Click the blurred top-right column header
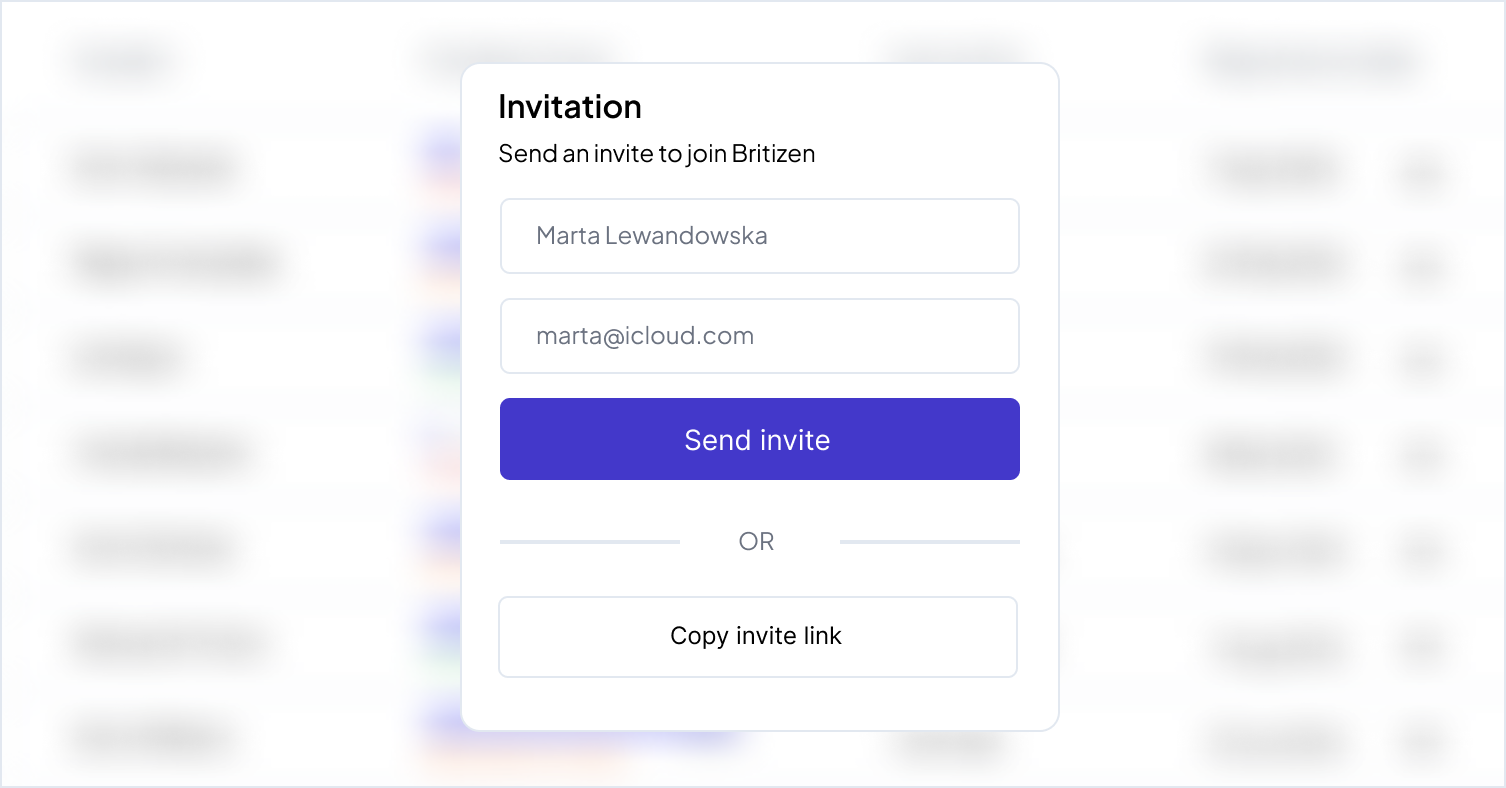 tap(1312, 62)
